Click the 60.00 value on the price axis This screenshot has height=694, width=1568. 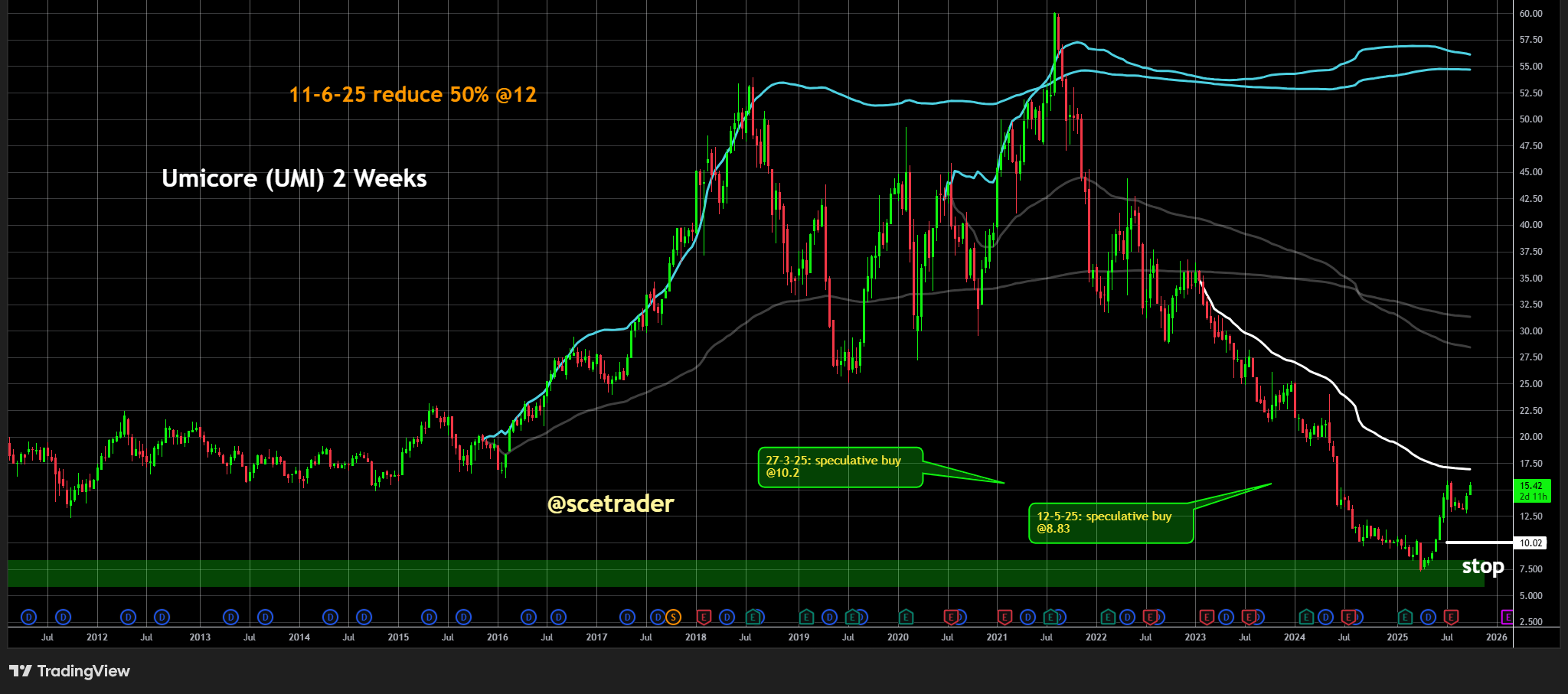coord(1531,14)
